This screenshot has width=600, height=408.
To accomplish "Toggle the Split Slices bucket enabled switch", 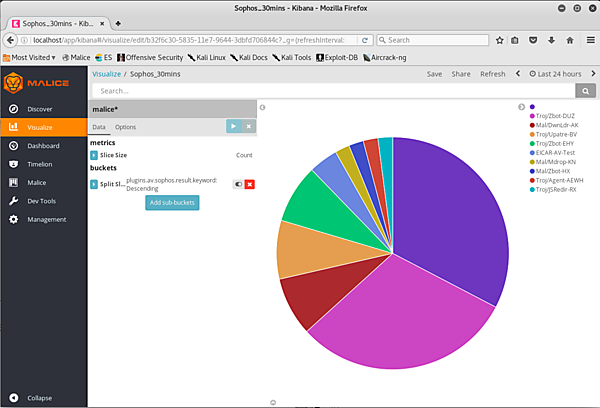I will [238, 184].
